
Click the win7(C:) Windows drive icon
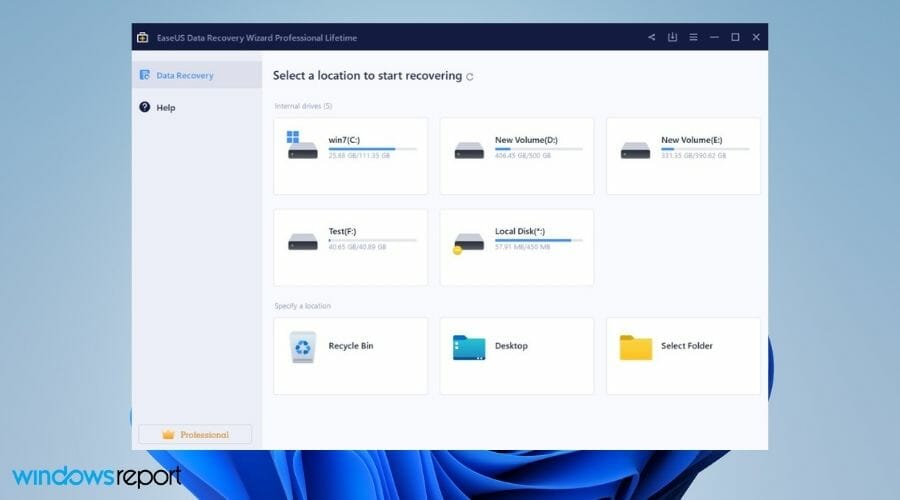tap(302, 145)
